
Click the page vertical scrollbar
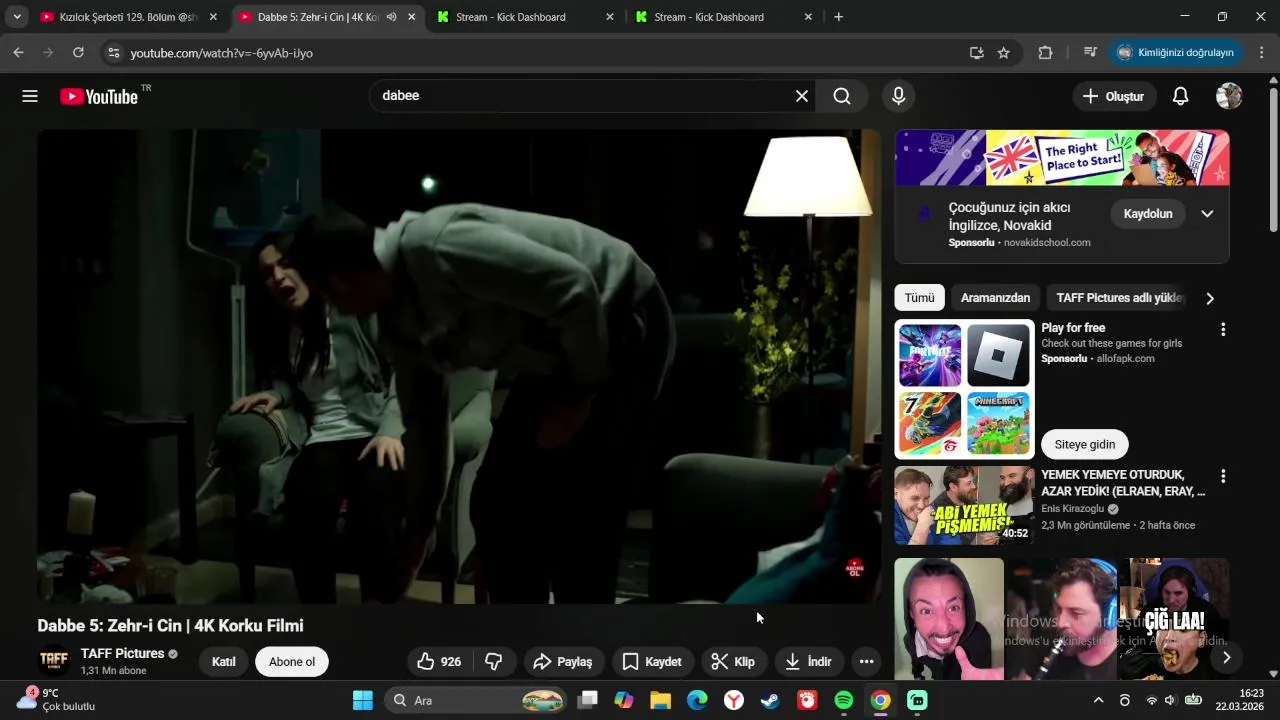(1273, 160)
